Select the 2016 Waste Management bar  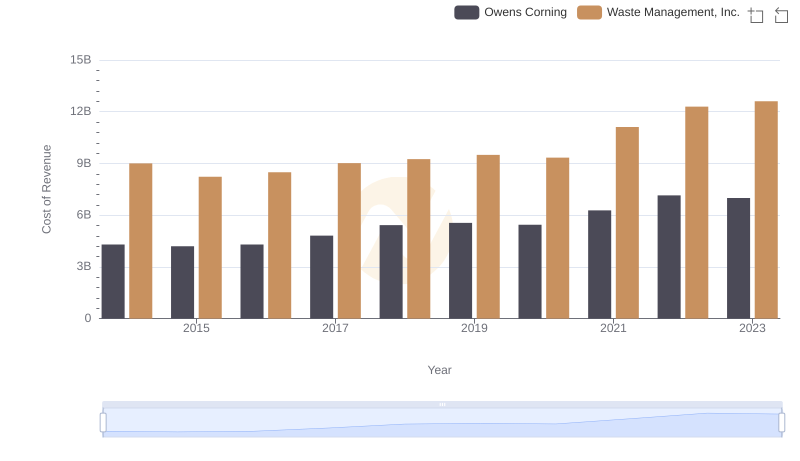coord(280,245)
